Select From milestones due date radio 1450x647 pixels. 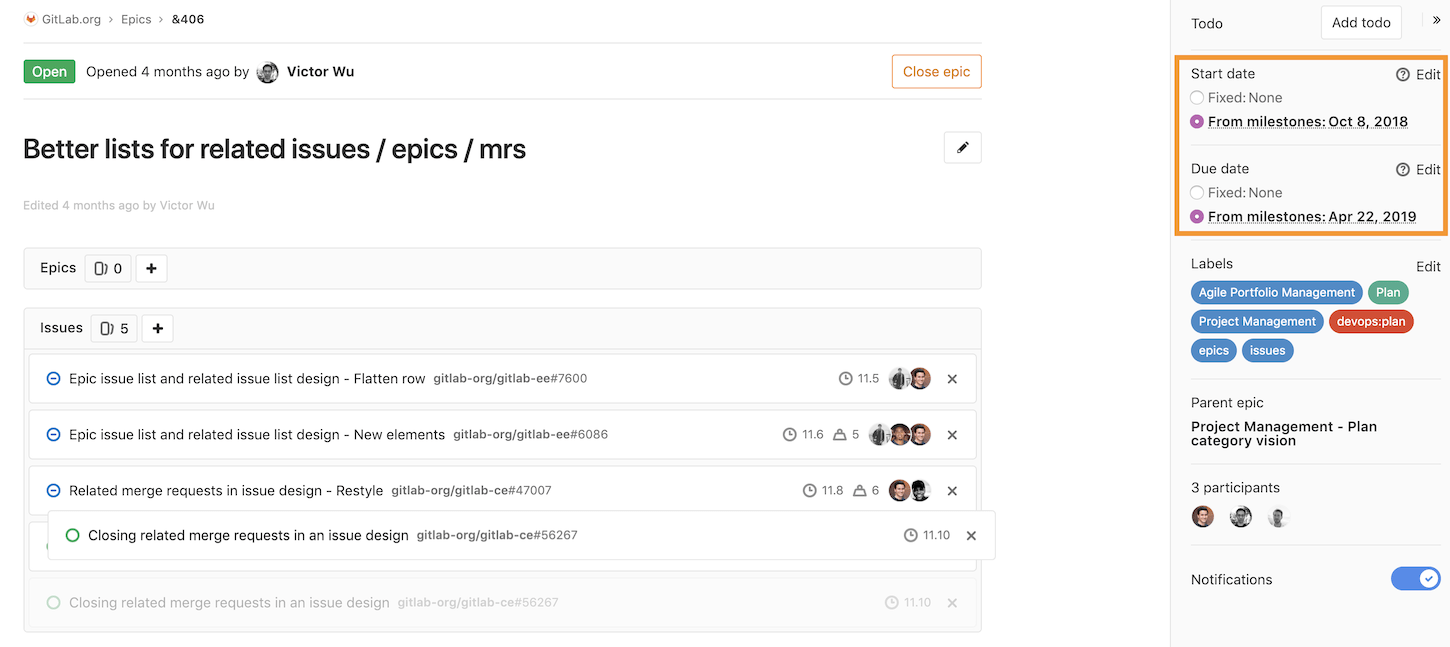pos(1197,217)
